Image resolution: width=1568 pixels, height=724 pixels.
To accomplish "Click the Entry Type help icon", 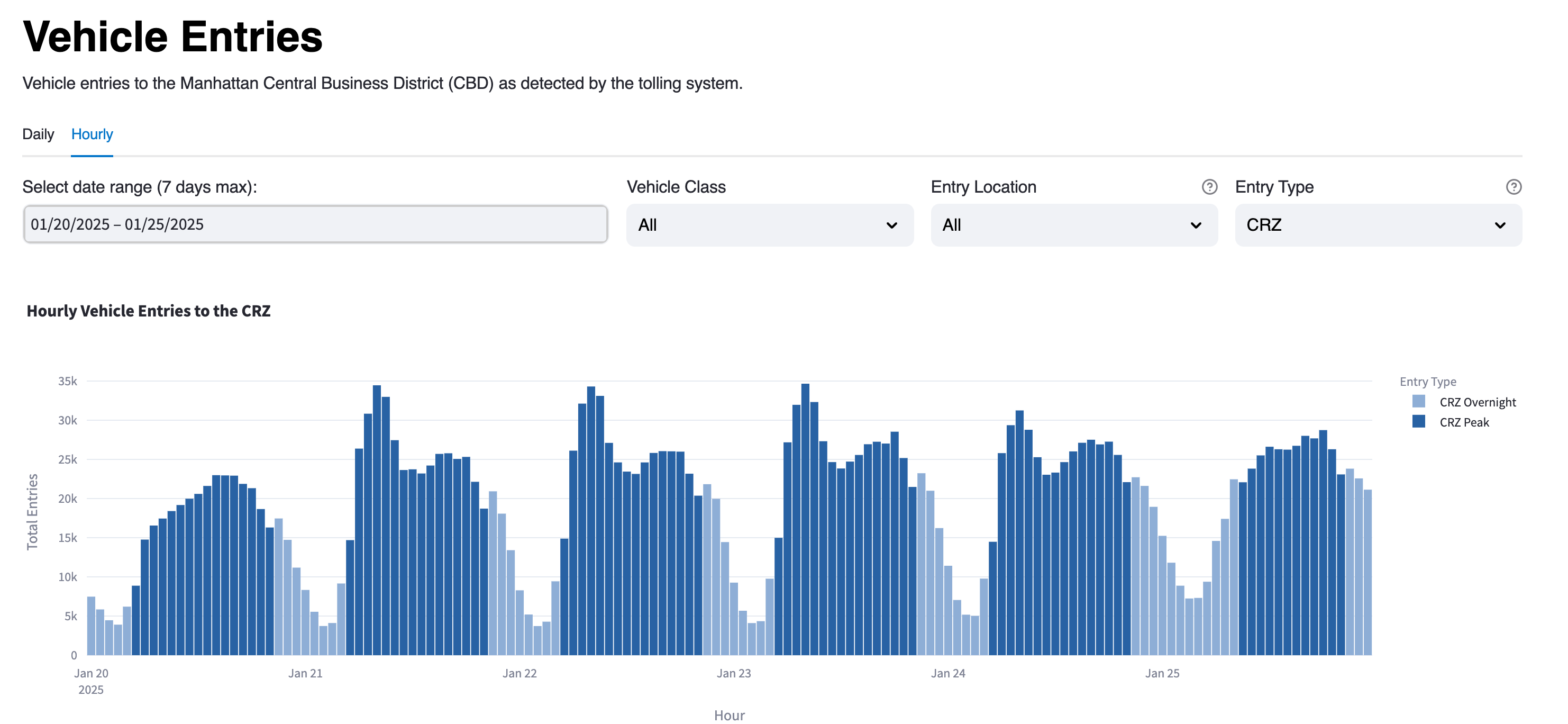I will (1513, 187).
